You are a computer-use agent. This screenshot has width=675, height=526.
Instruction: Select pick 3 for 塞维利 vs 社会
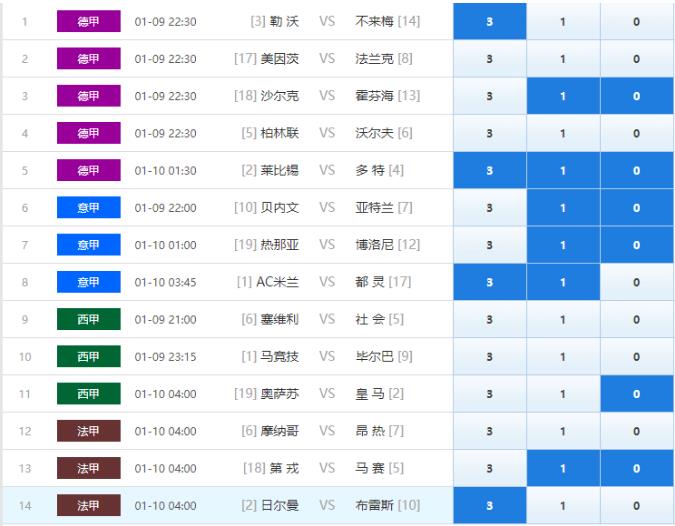(x=489, y=319)
